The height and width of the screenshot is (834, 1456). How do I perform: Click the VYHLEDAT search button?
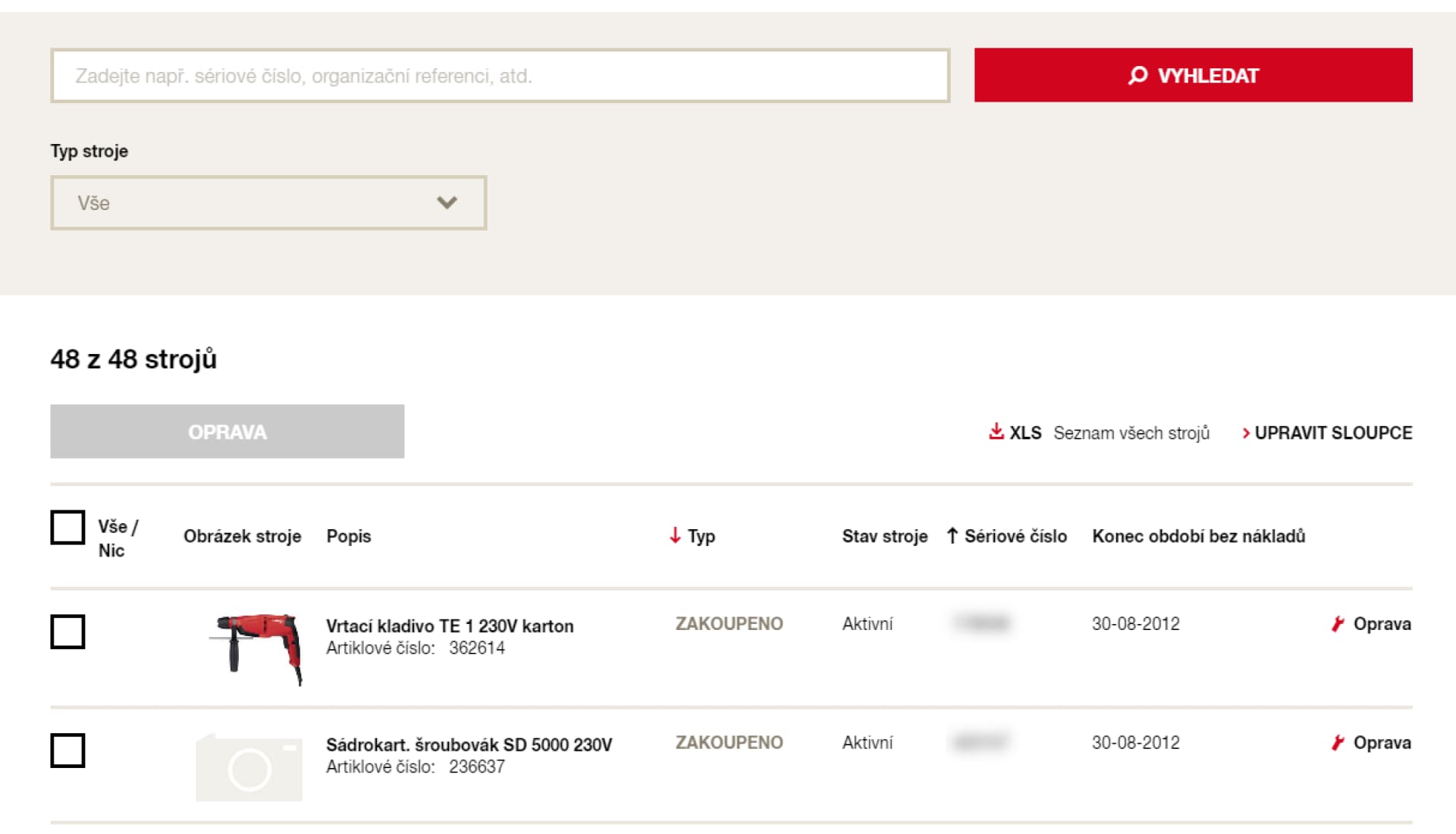pos(1193,75)
